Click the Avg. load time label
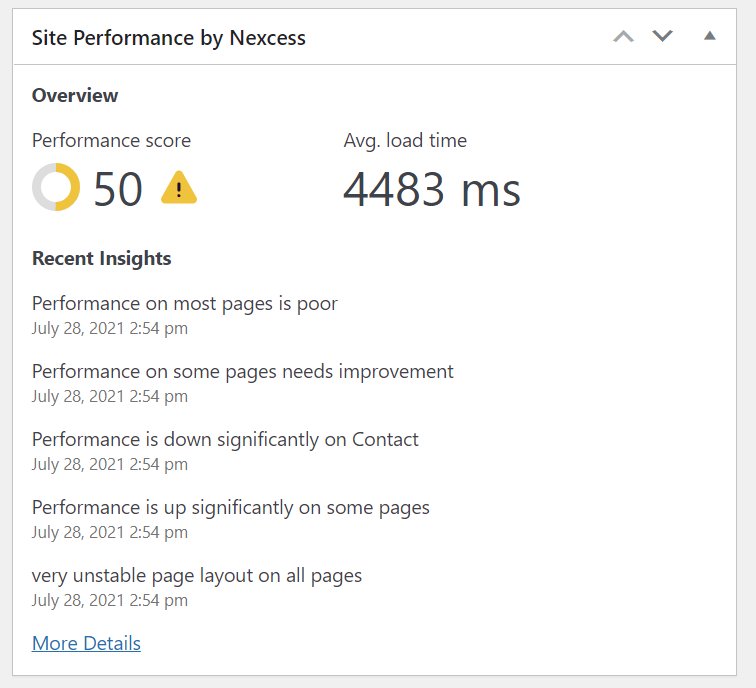This screenshot has width=756, height=688. click(405, 141)
